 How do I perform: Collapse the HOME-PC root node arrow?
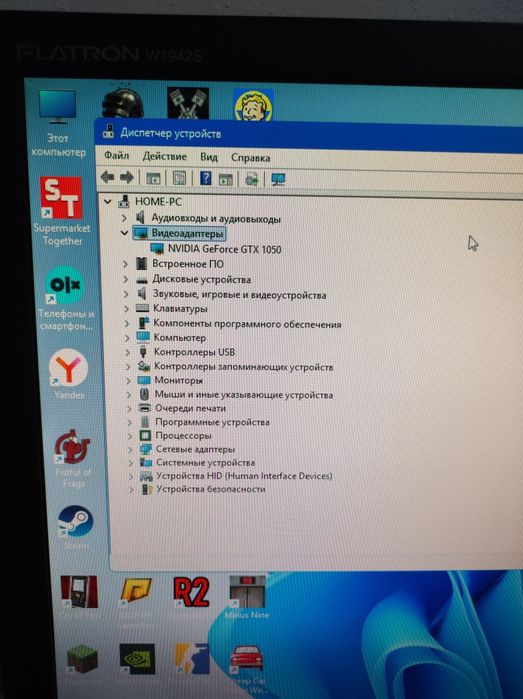(107, 201)
